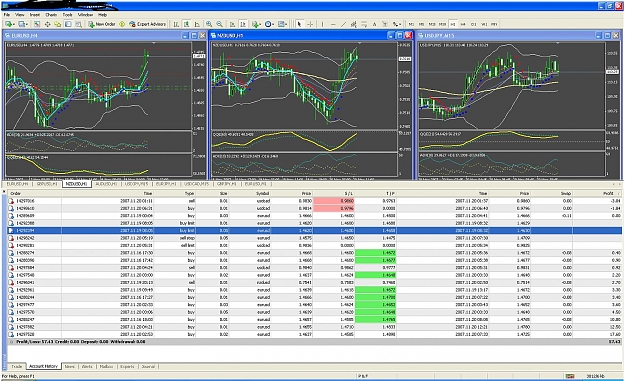
Task: Toggle chart auto scroll icon
Action: (232, 24)
